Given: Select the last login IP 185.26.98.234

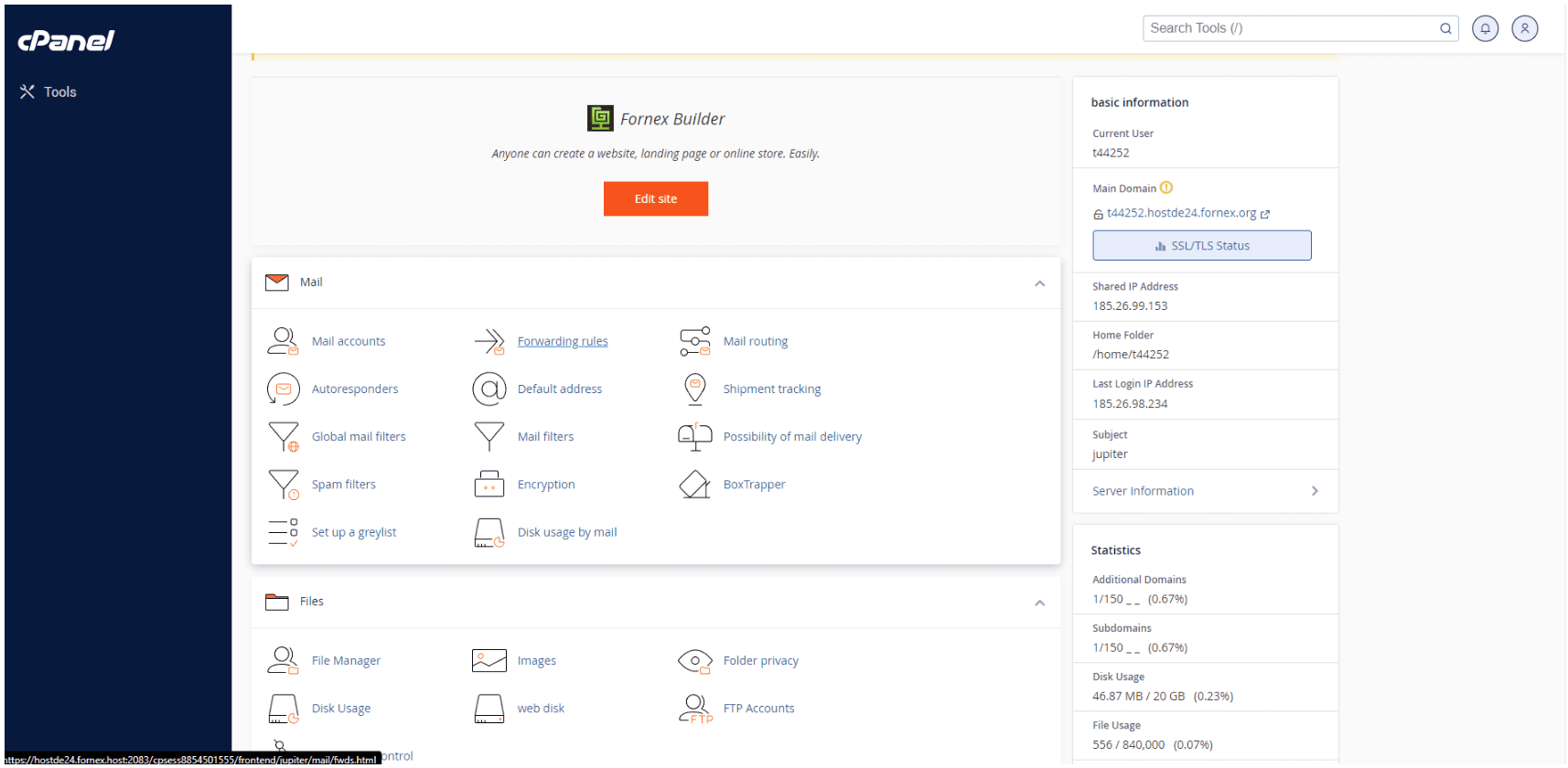Looking at the screenshot, I should (x=1130, y=404).
